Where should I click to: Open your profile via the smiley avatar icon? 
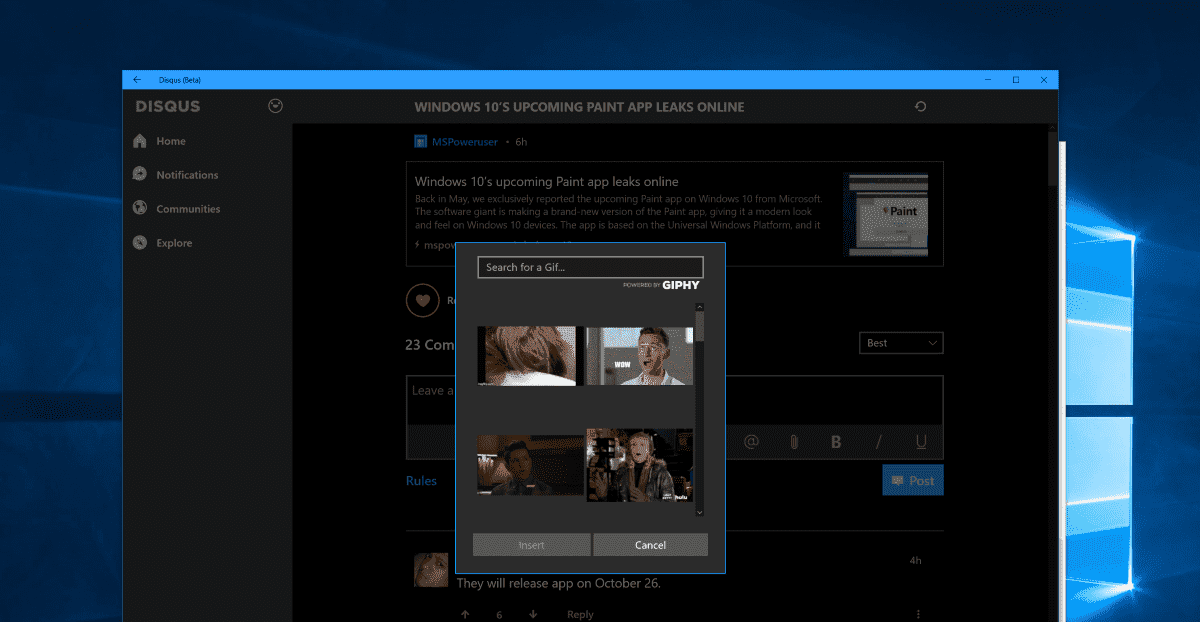(x=274, y=105)
